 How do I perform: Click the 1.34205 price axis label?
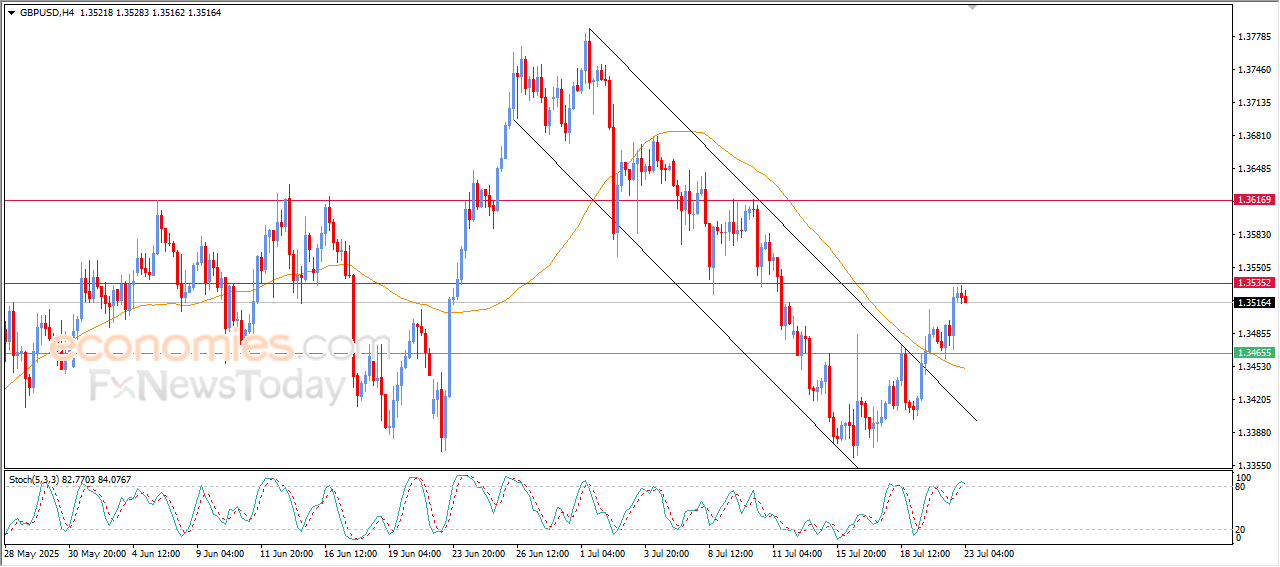click(x=1254, y=400)
